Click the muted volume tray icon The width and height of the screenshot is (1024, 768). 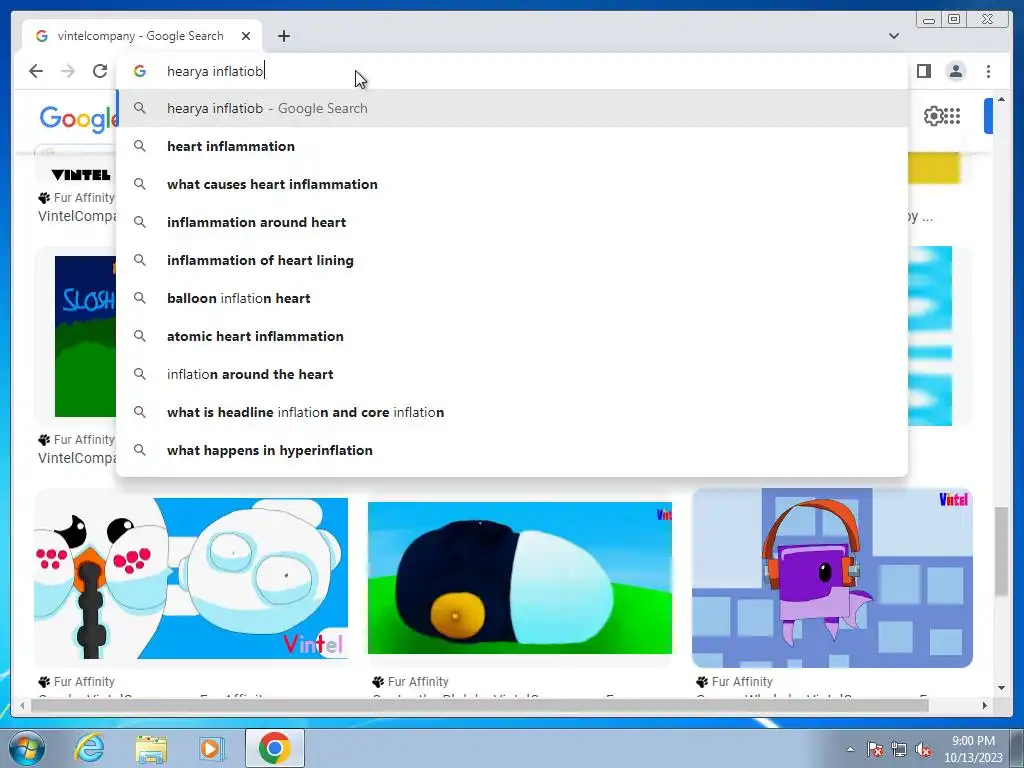point(923,749)
